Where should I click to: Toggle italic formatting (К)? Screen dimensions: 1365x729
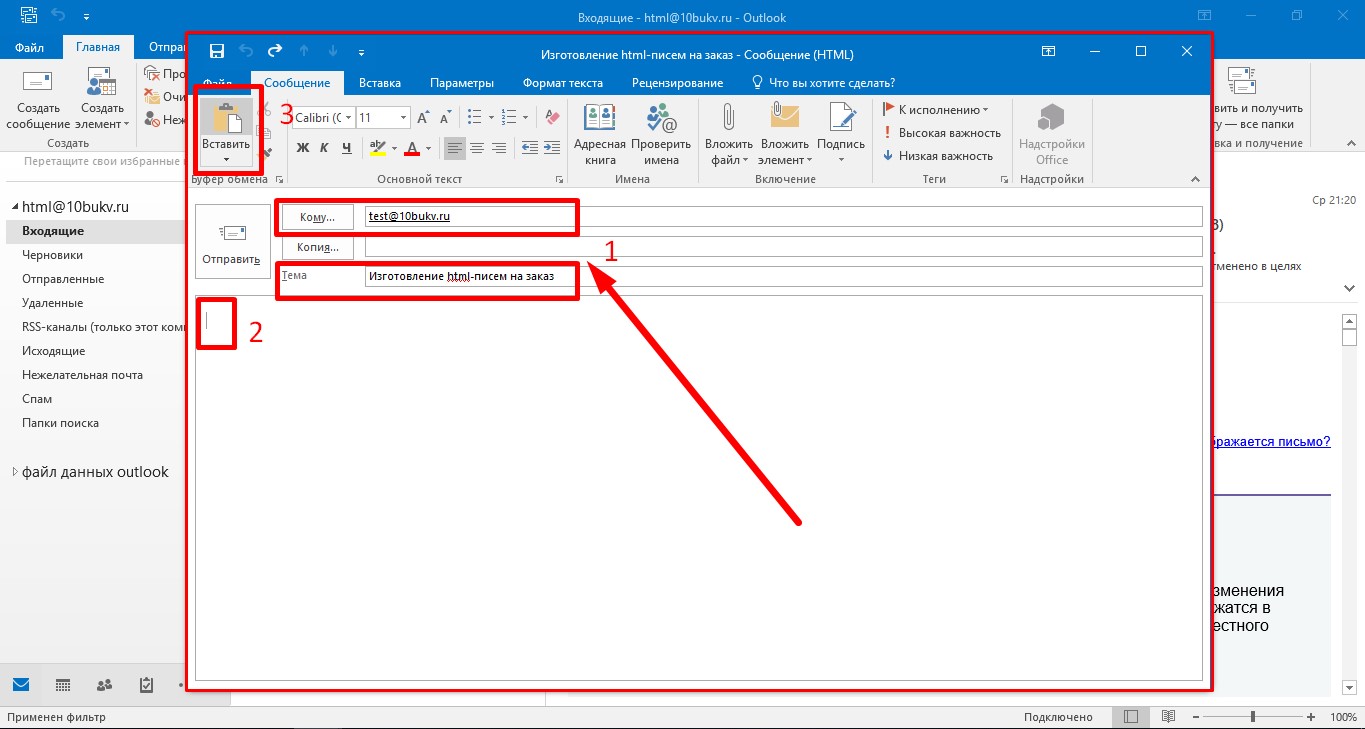[x=325, y=148]
